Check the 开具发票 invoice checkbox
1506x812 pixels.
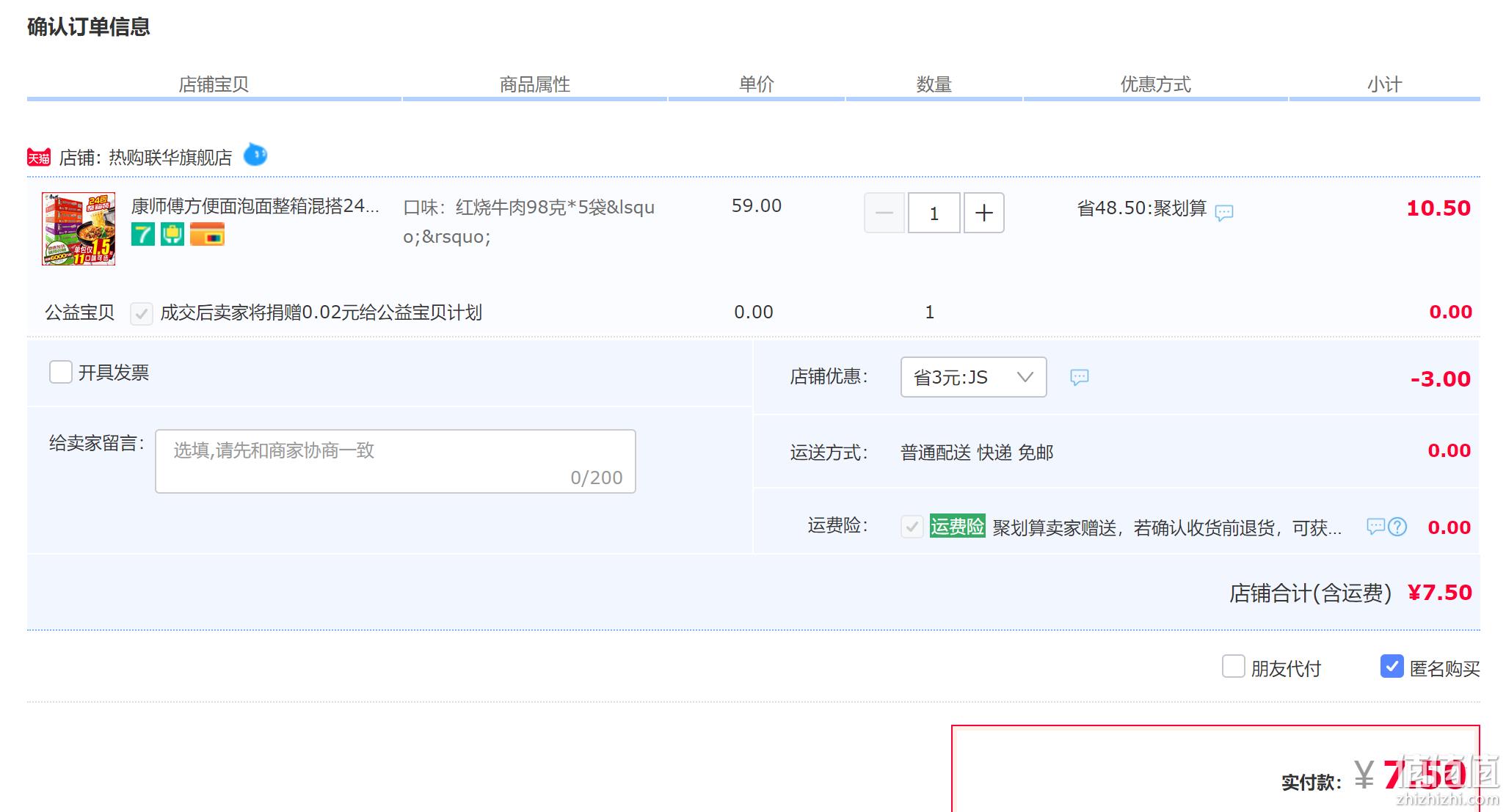pyautogui.click(x=61, y=372)
